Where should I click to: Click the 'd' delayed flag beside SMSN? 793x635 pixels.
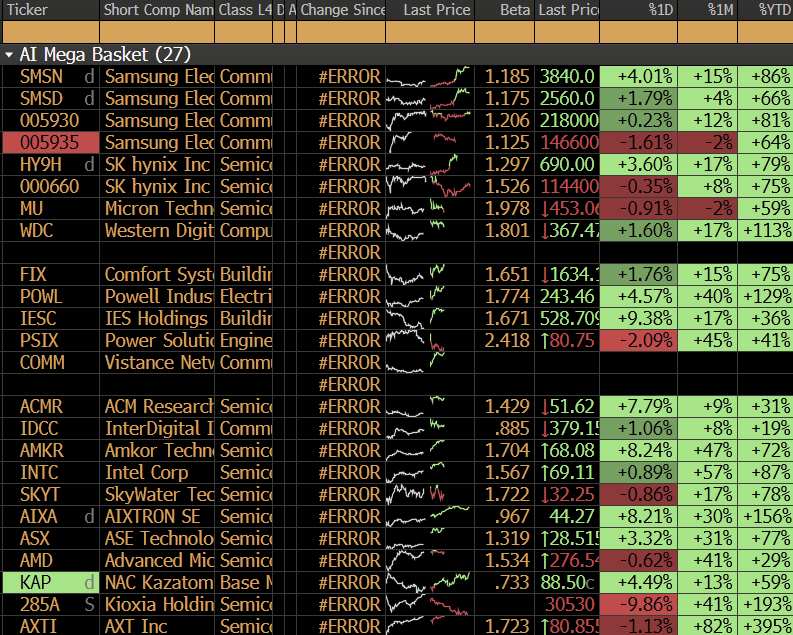pyautogui.click(x=90, y=77)
